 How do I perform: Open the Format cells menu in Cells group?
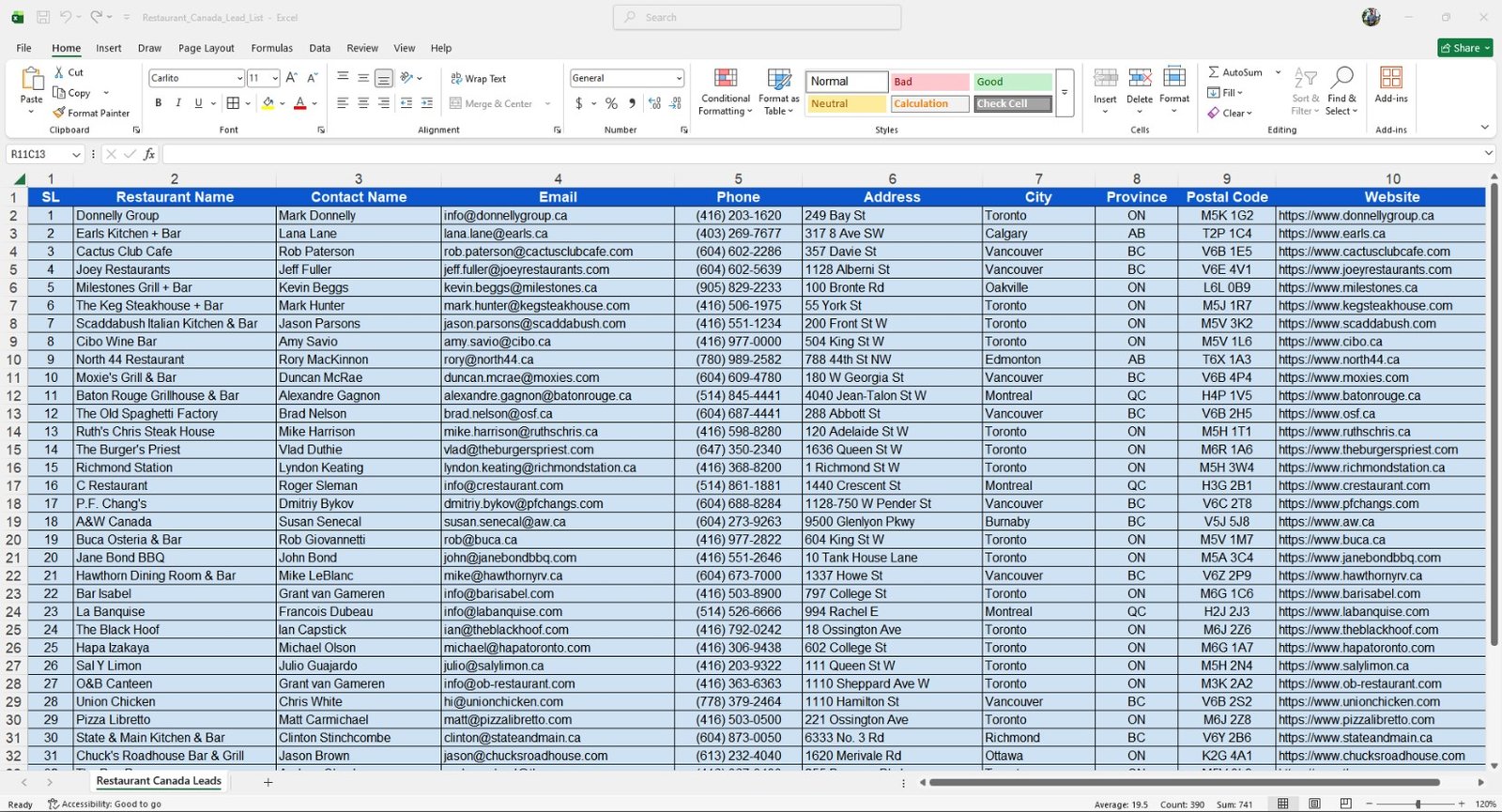[1174, 90]
